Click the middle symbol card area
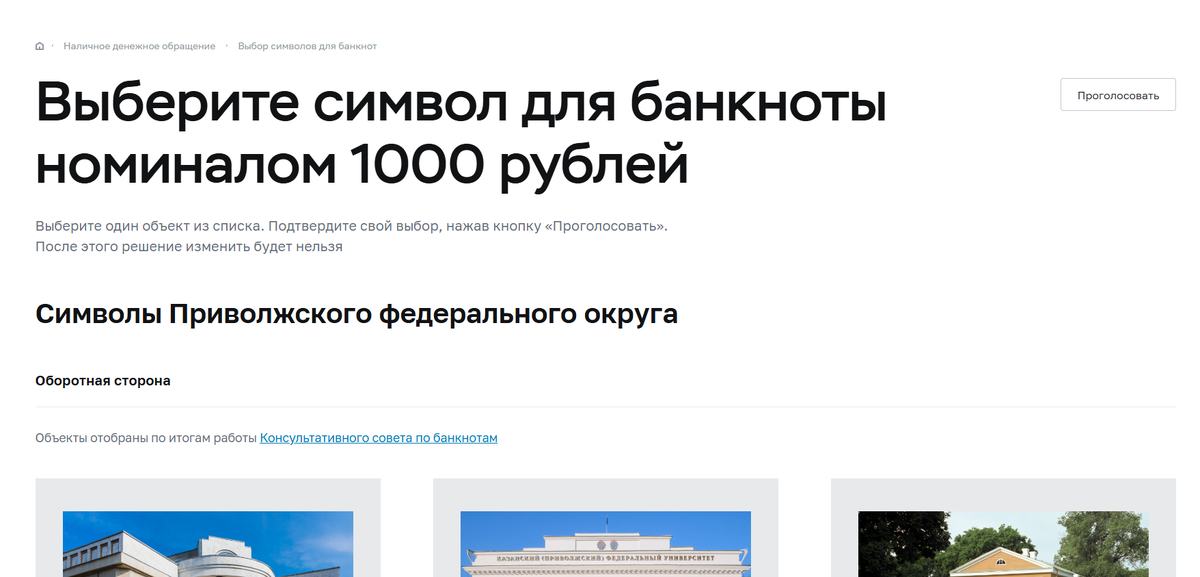1200x577 pixels. [605, 527]
